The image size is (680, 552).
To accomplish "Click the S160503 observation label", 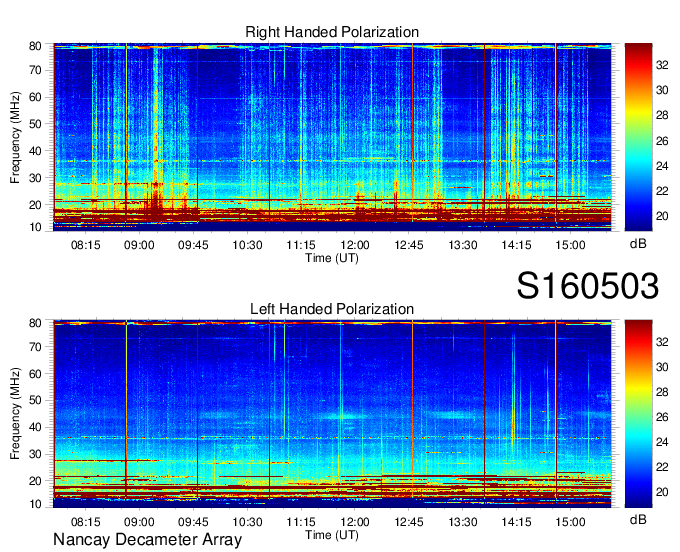I will pos(588,286).
